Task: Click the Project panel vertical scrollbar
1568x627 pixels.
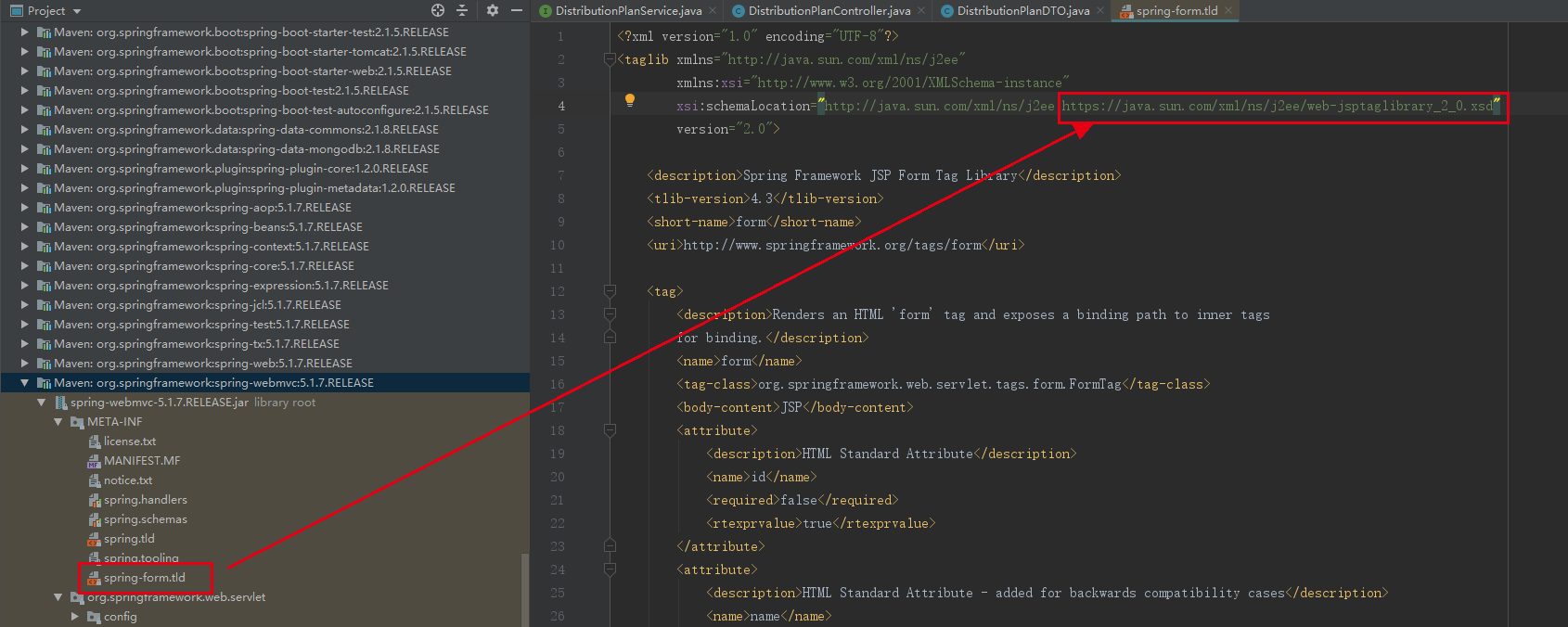Action: pos(524,590)
